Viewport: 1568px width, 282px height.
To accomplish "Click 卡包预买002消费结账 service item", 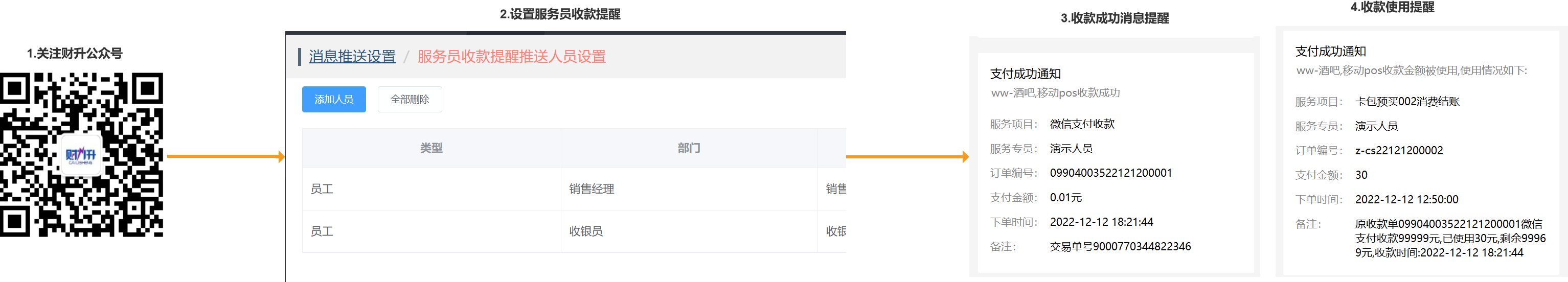I will [x=1406, y=102].
